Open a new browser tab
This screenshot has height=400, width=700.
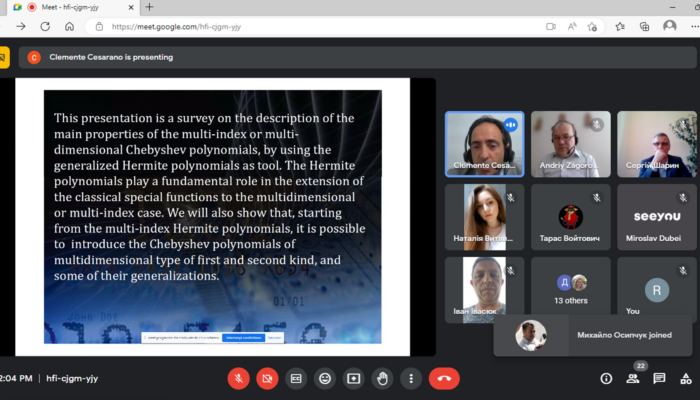tap(150, 7)
